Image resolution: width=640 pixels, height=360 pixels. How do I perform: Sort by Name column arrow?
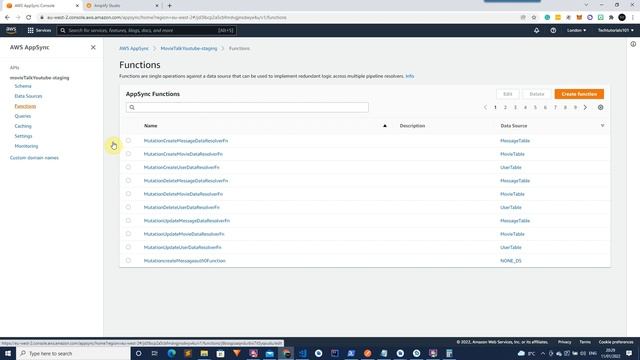click(384, 126)
